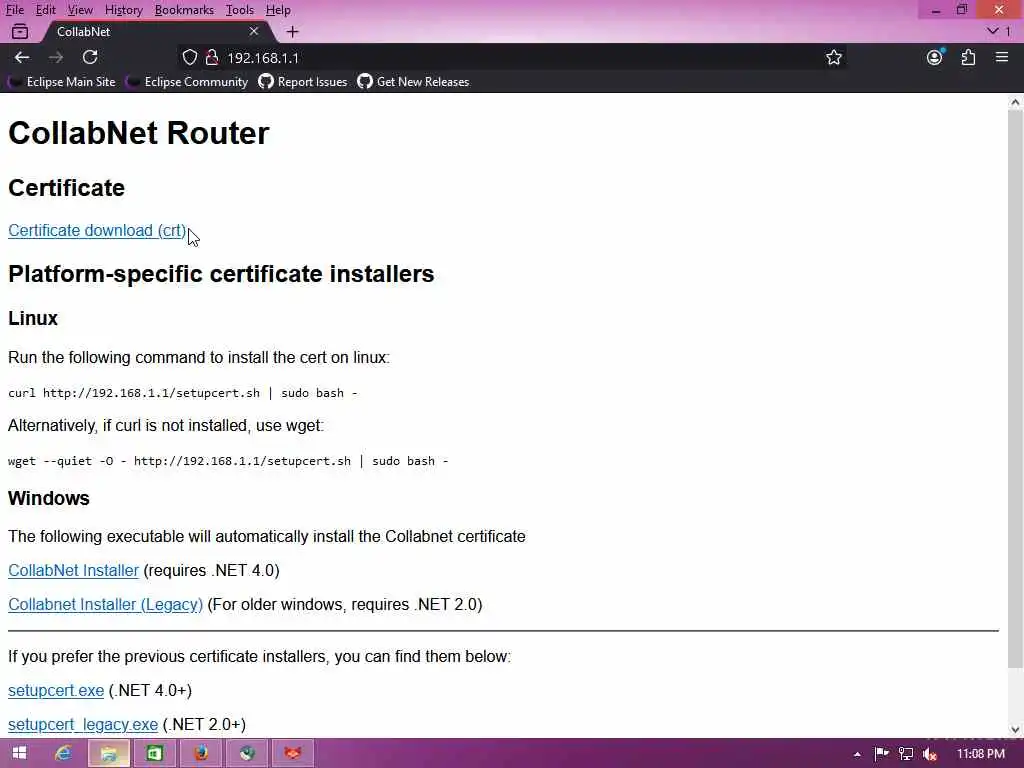Open a new tab with plus button
Image resolution: width=1024 pixels, height=768 pixels.
tap(292, 31)
